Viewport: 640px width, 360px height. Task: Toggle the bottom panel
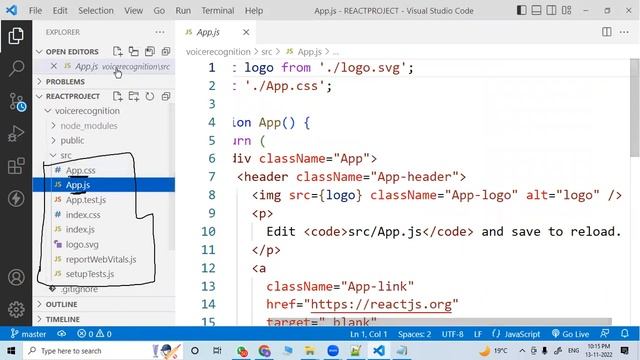536,10
